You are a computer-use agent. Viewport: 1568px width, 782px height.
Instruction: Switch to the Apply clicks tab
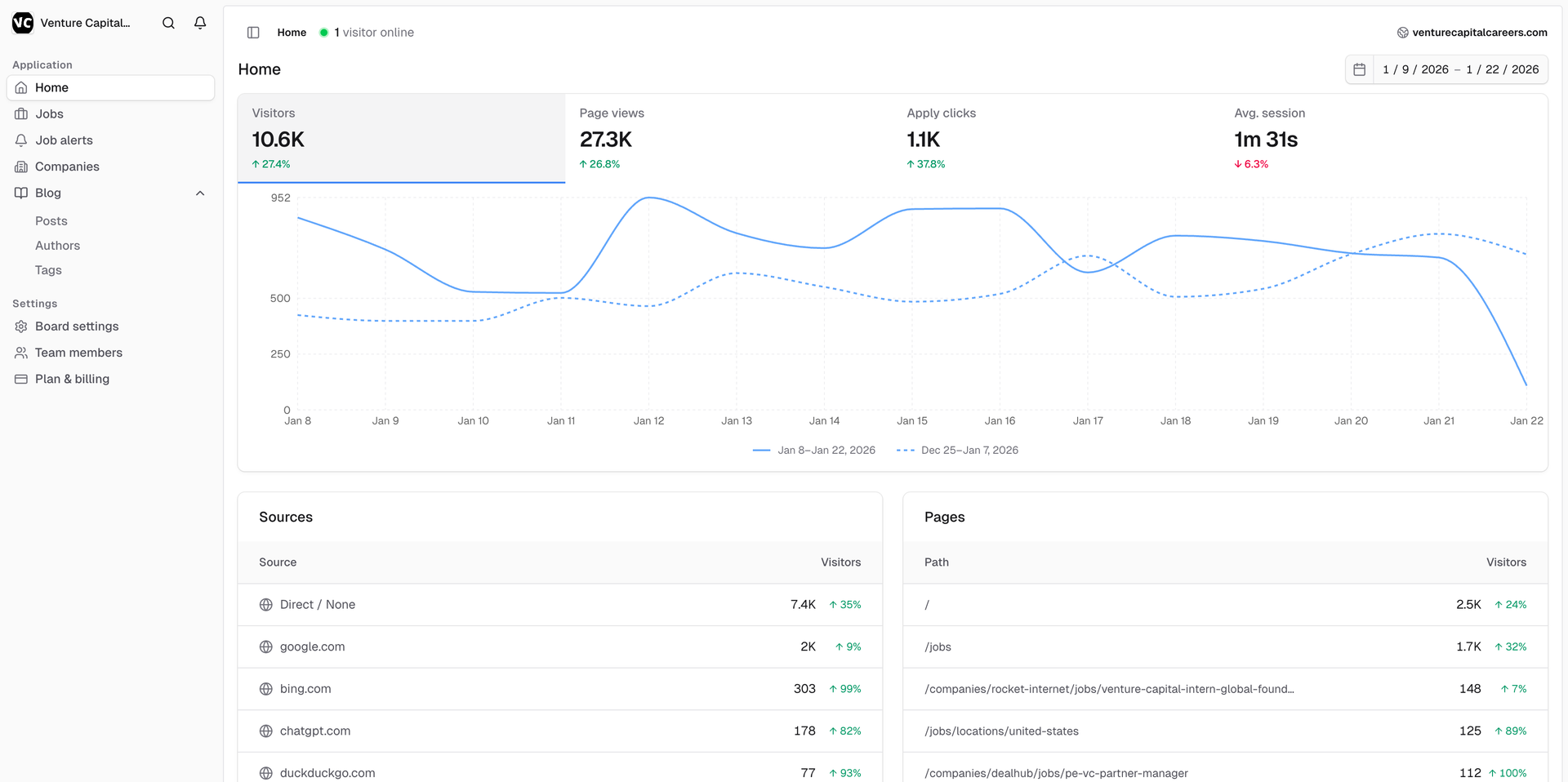point(1055,138)
